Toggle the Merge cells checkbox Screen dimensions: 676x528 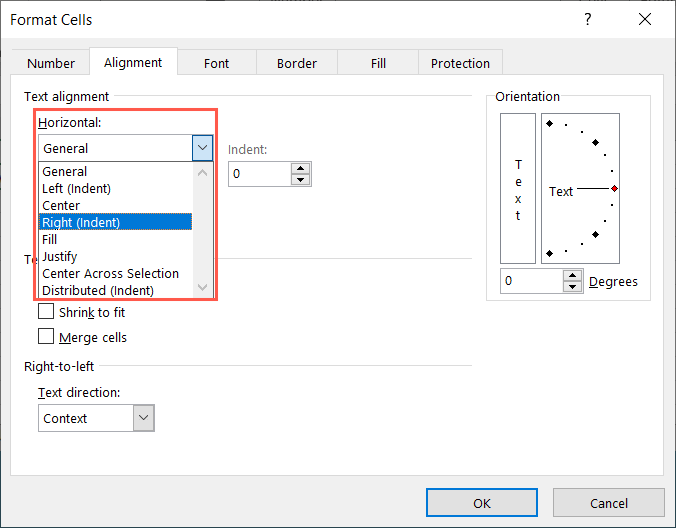46,337
